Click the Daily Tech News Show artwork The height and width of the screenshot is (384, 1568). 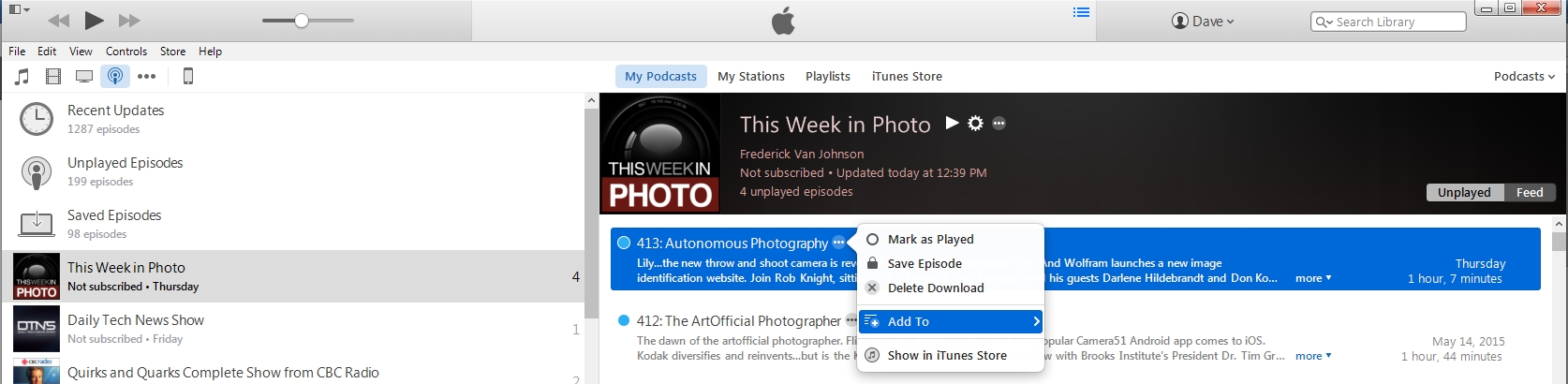click(x=37, y=329)
